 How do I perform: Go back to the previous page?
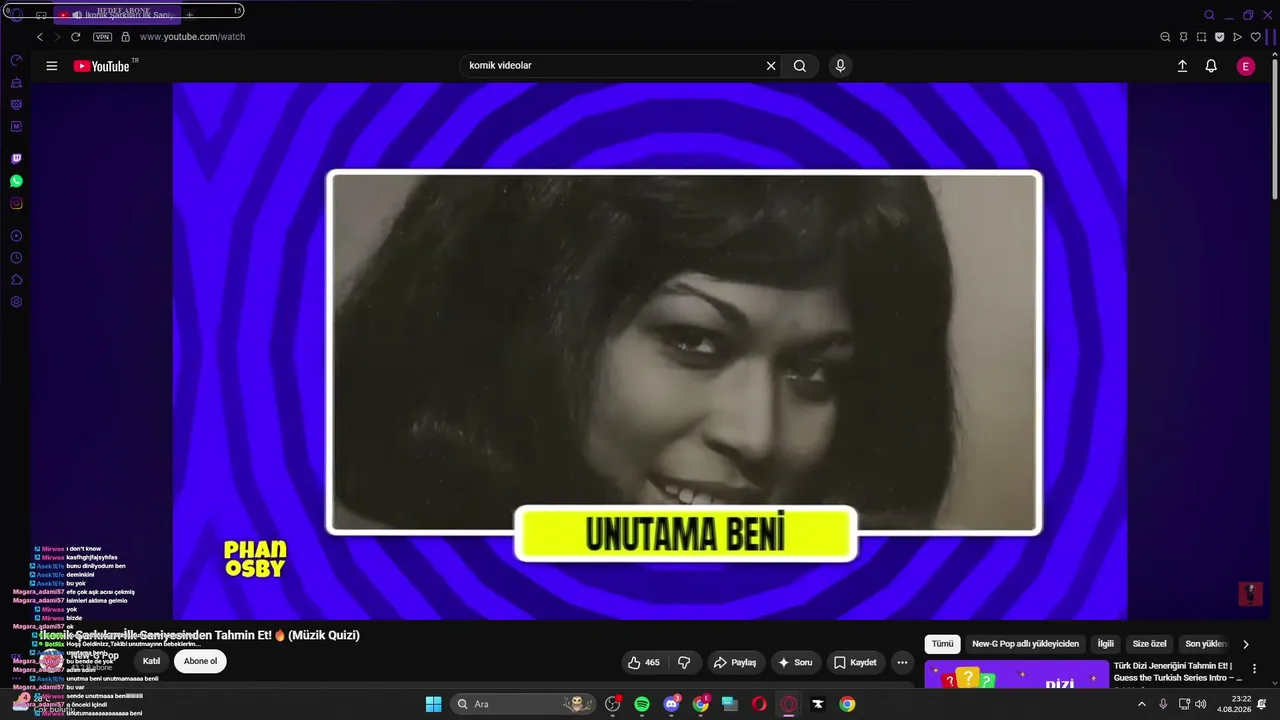click(40, 37)
